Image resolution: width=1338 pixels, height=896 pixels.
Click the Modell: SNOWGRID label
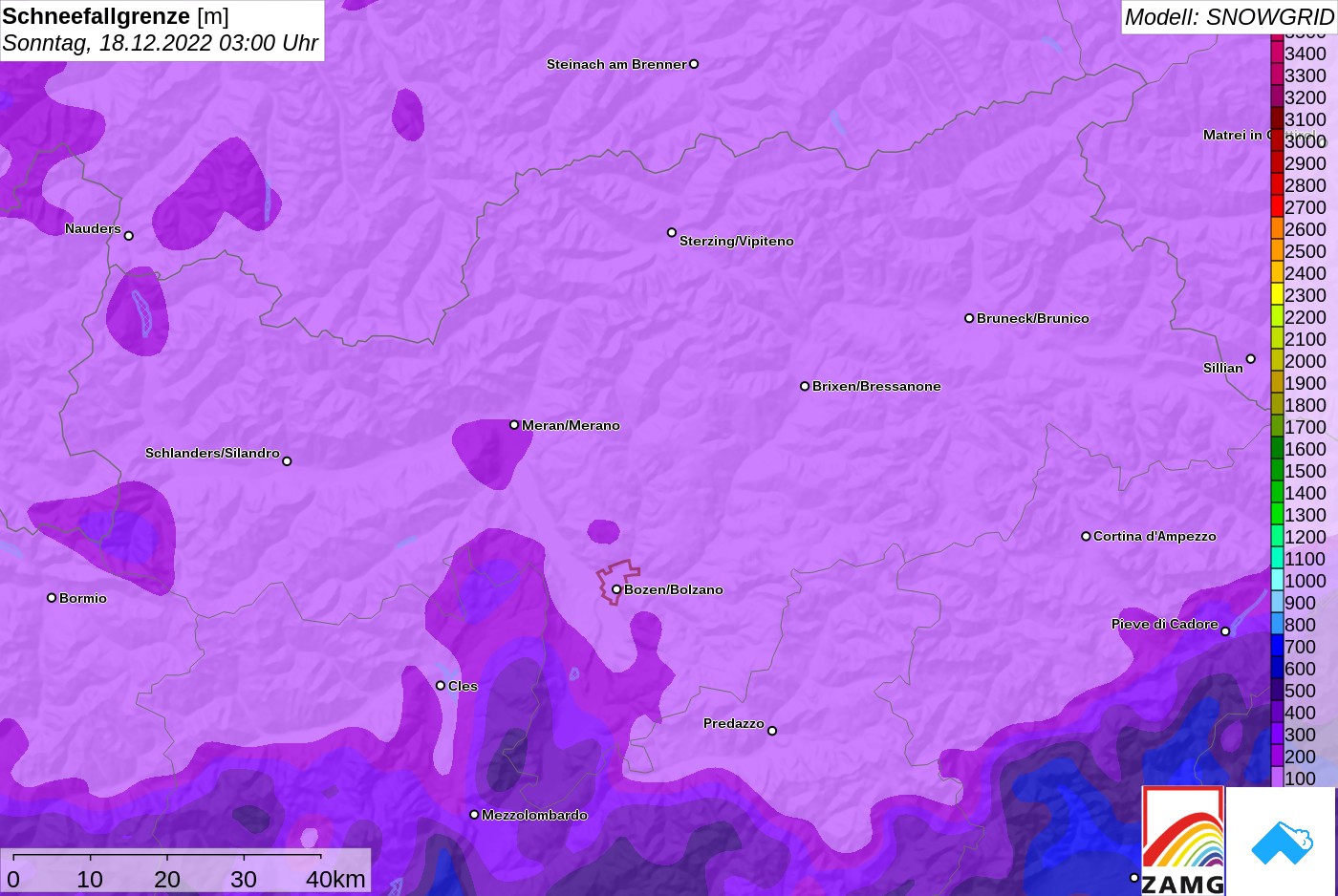[1229, 17]
